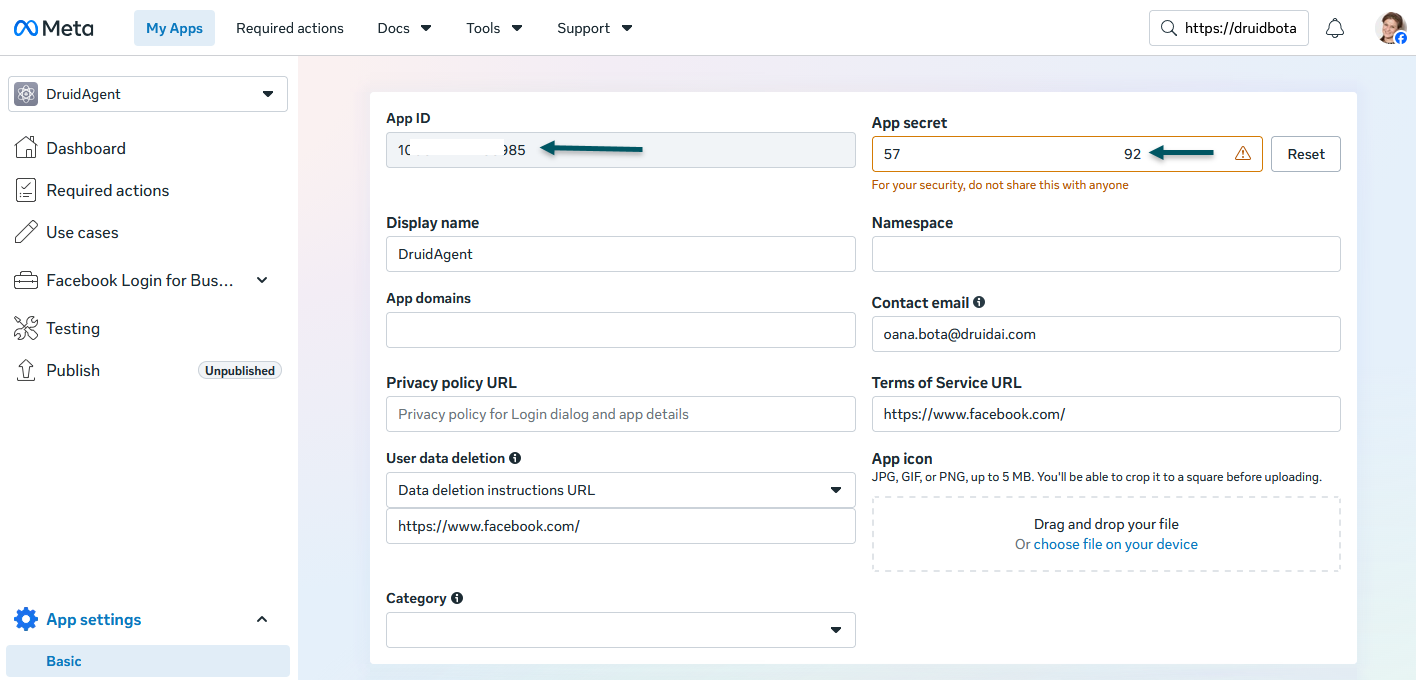The image size is (1416, 680).
Task: Open the notifications bell
Action: (x=1335, y=28)
